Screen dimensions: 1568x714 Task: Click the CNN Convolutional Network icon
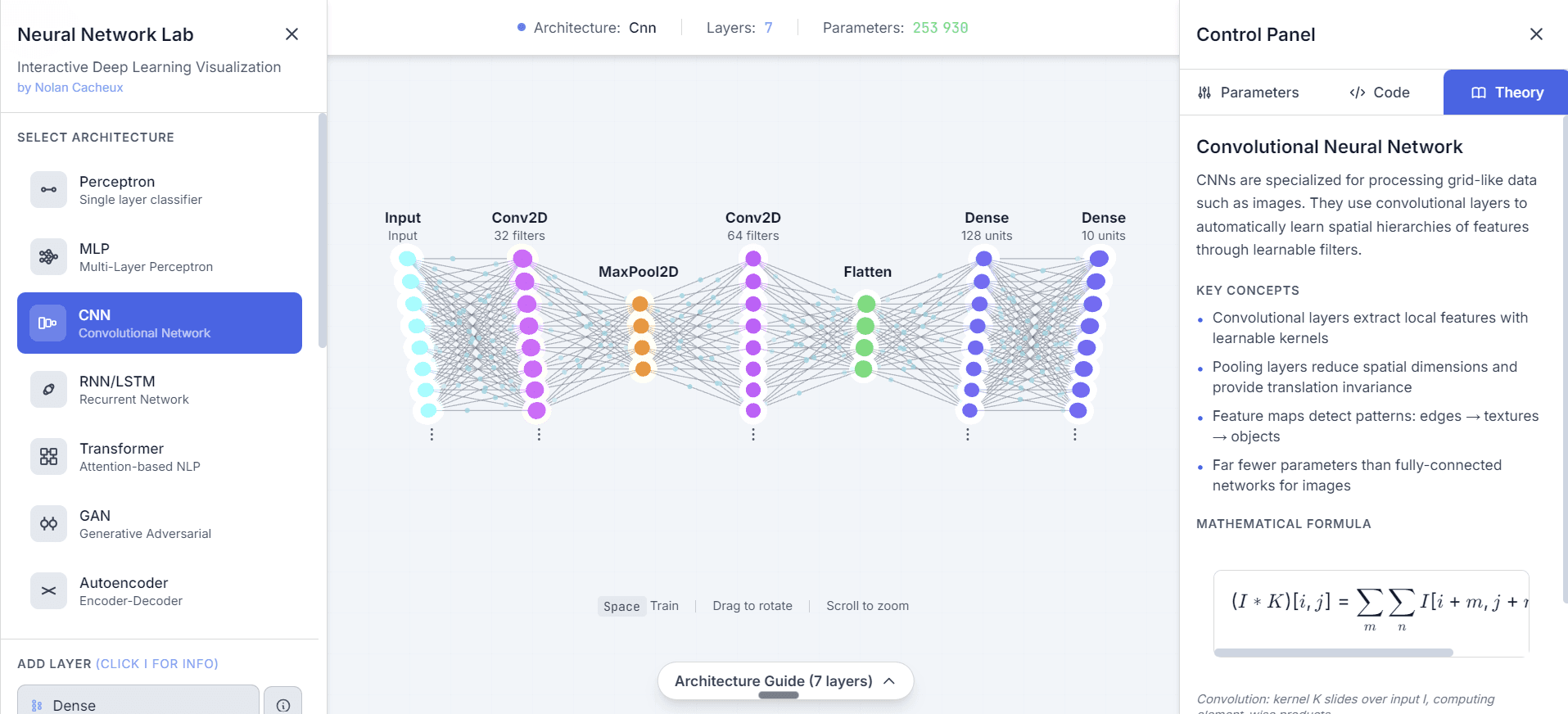click(x=48, y=323)
